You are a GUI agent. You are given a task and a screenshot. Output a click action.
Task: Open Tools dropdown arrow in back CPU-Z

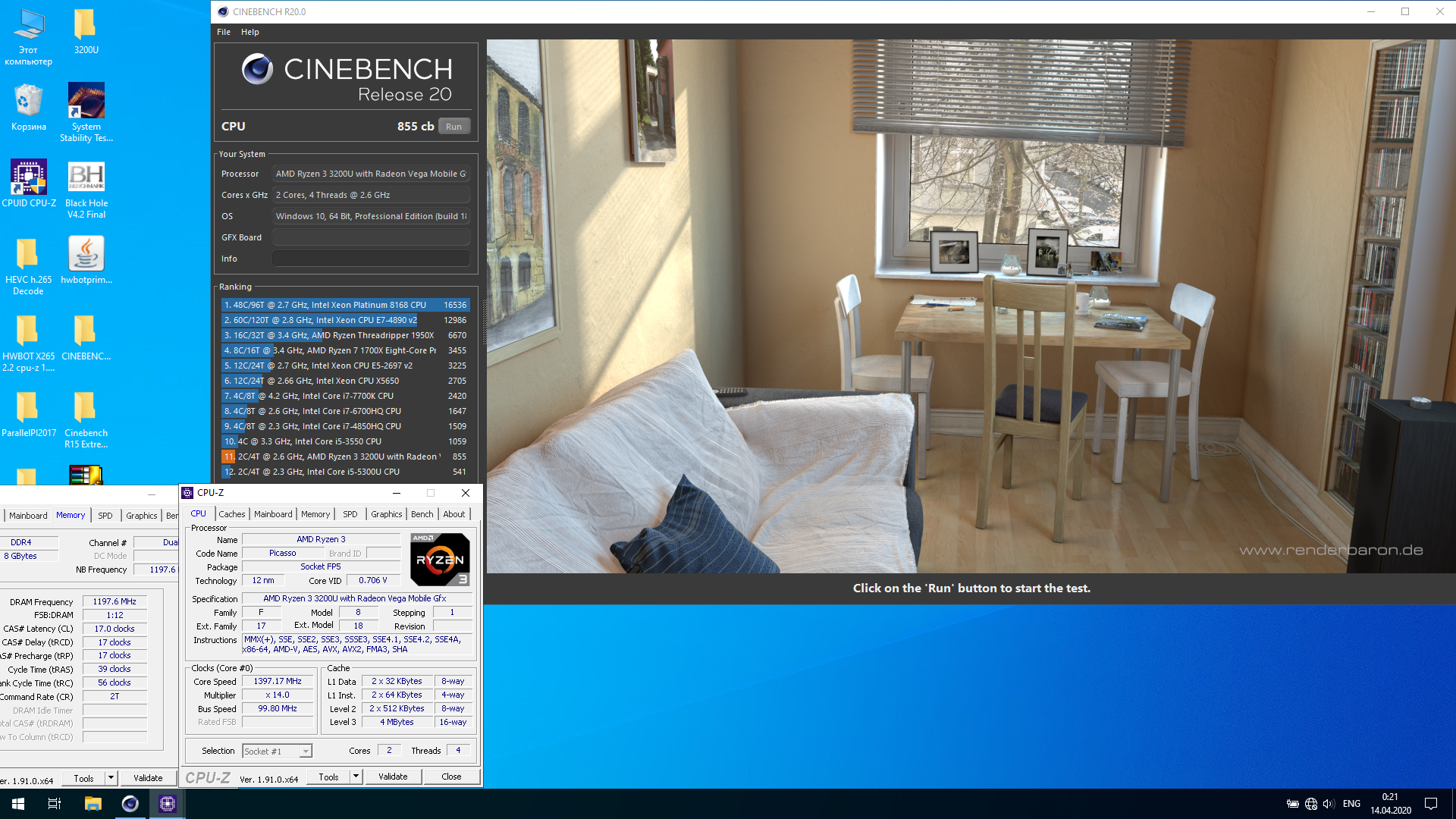(111, 778)
